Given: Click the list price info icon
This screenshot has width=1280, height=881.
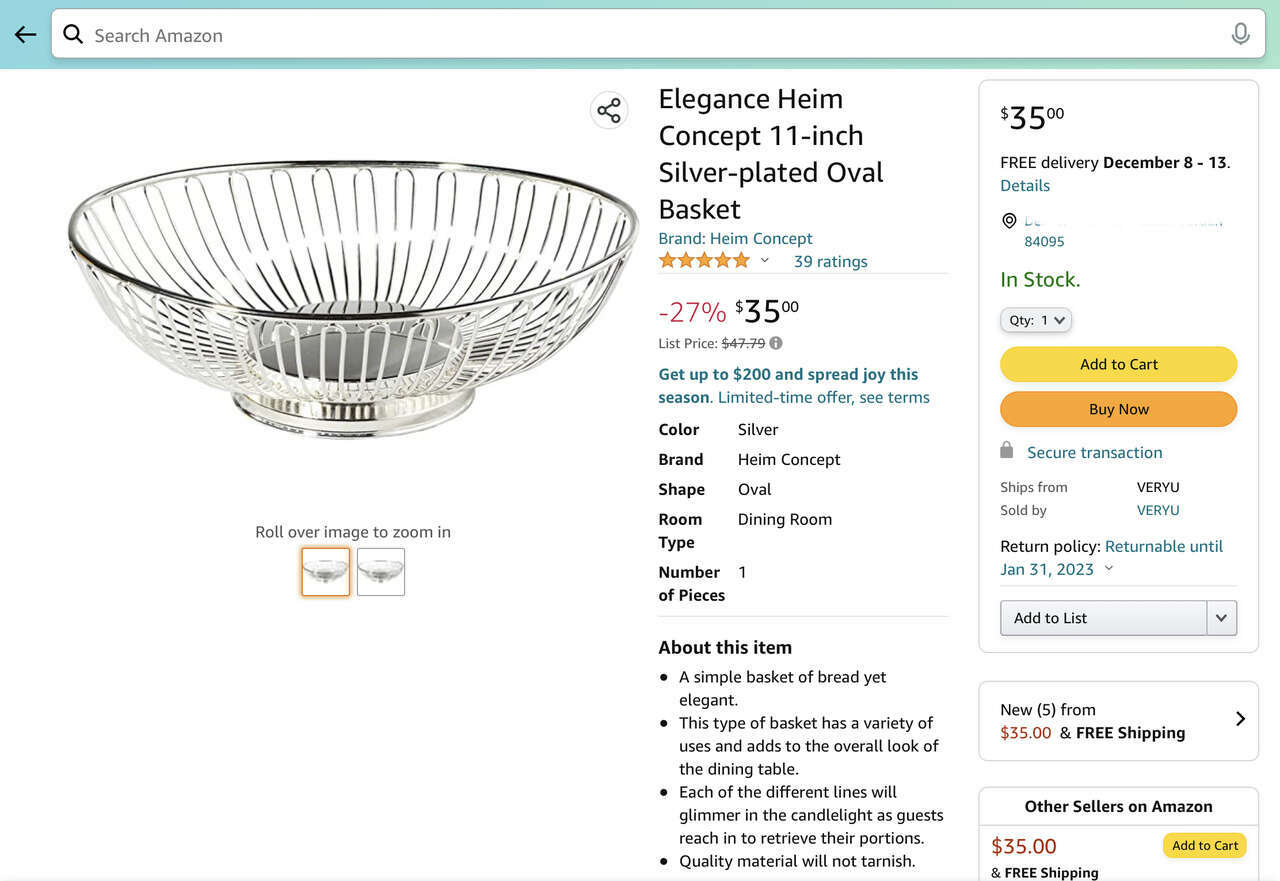Looking at the screenshot, I should 776,343.
